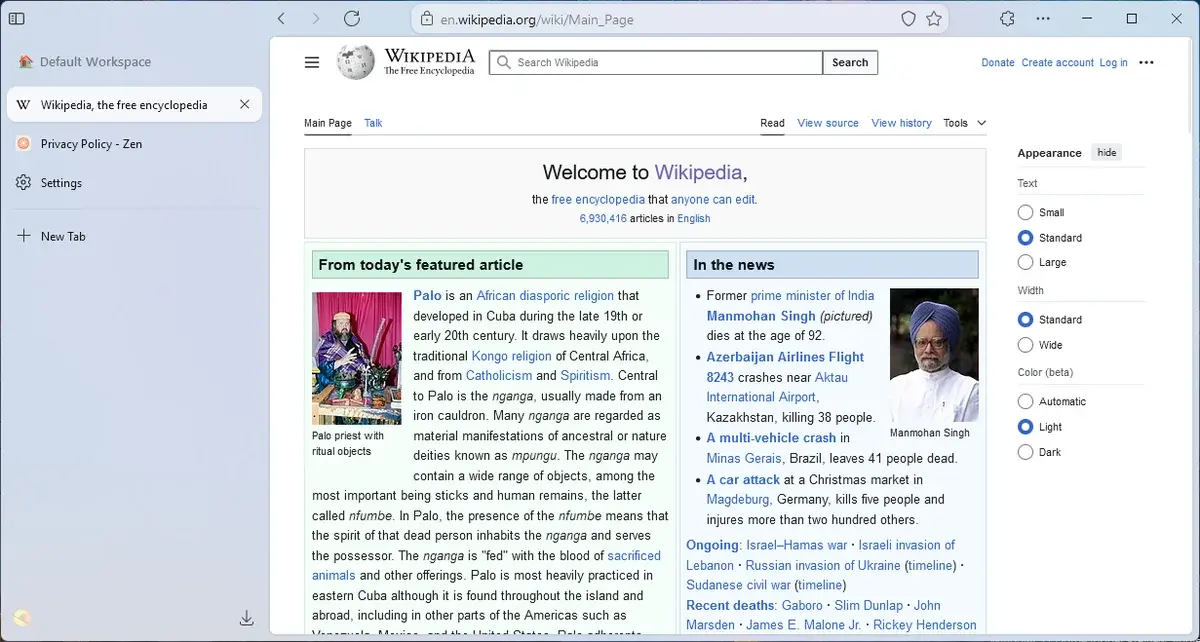Click the A car attack link
Viewport: 1200px width, 642px height.
tap(743, 480)
